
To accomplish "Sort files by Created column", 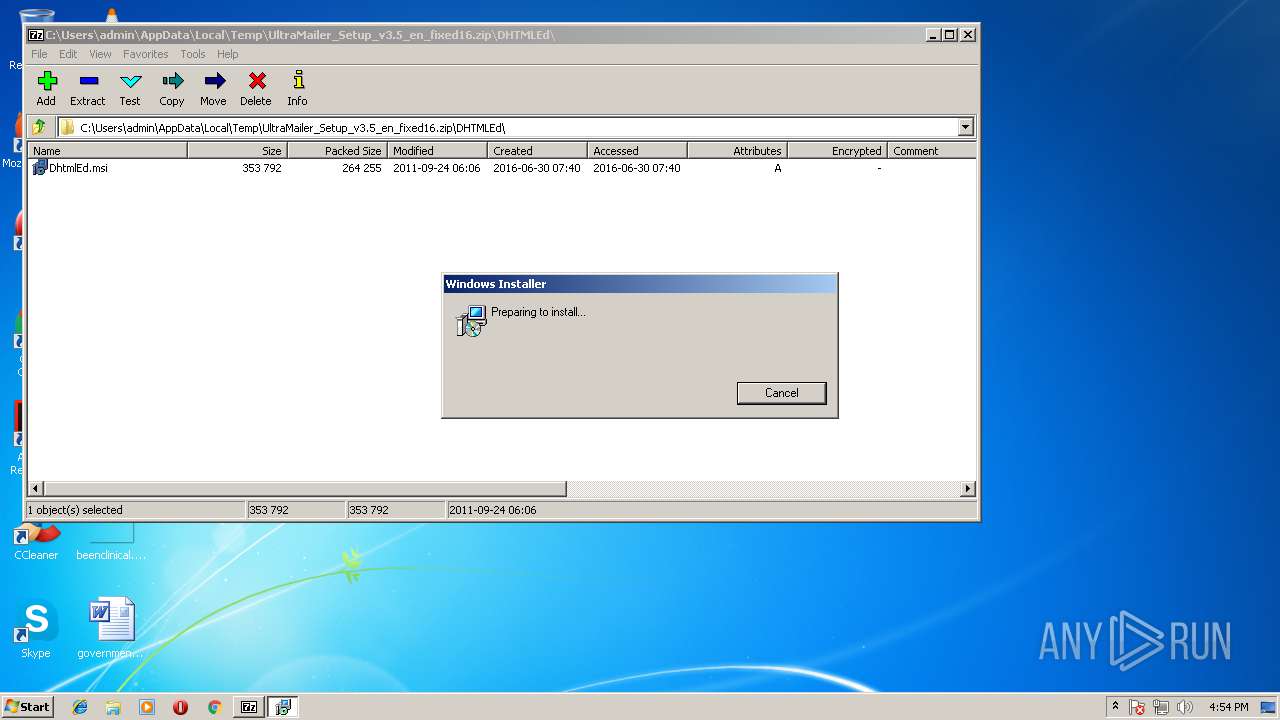I will point(537,151).
